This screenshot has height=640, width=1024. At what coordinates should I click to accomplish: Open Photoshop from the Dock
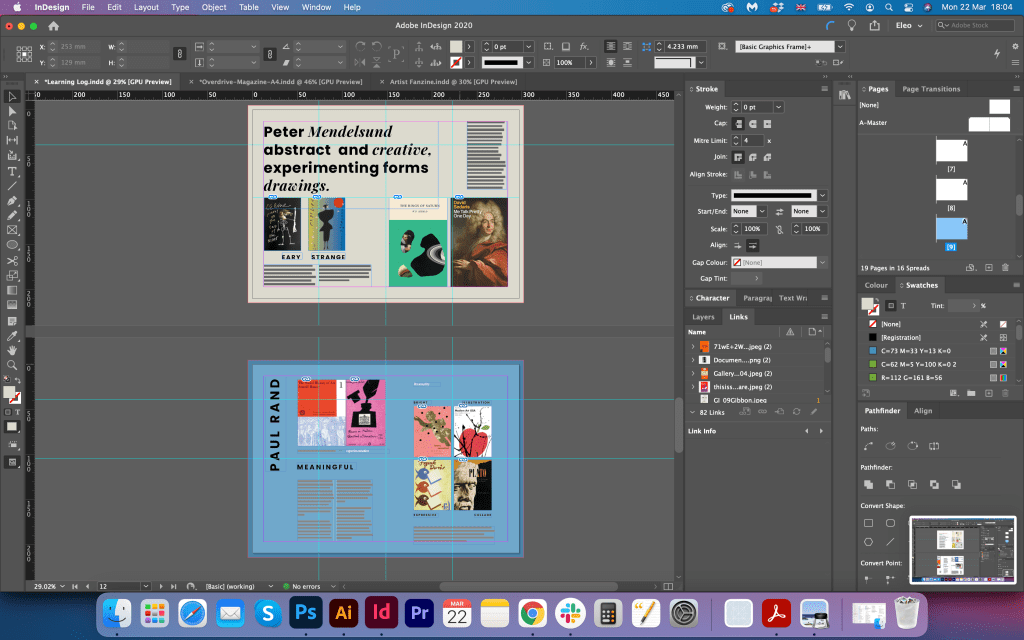(x=304, y=611)
